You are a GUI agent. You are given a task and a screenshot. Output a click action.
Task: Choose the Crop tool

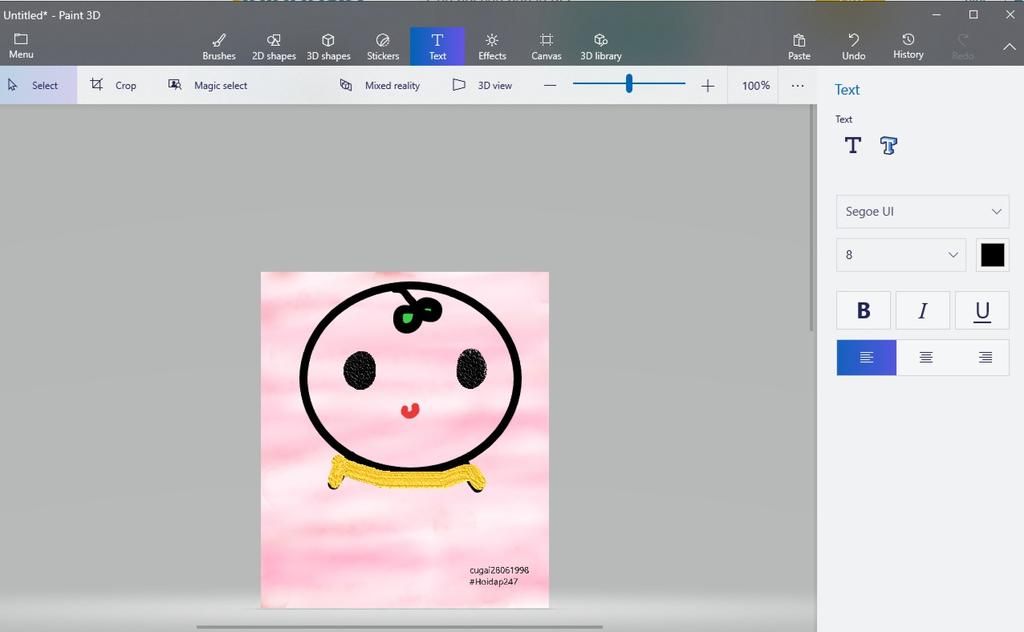click(114, 85)
